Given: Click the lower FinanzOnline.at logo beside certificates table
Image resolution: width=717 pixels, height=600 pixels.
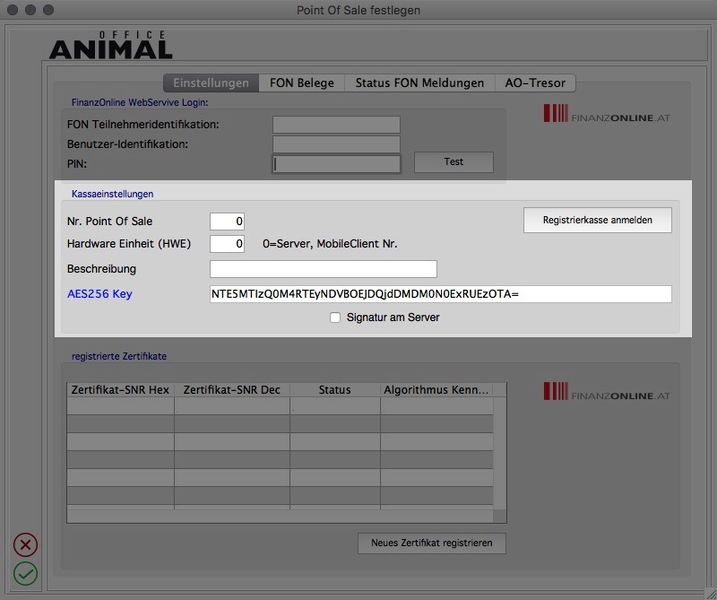Looking at the screenshot, I should click(607, 392).
